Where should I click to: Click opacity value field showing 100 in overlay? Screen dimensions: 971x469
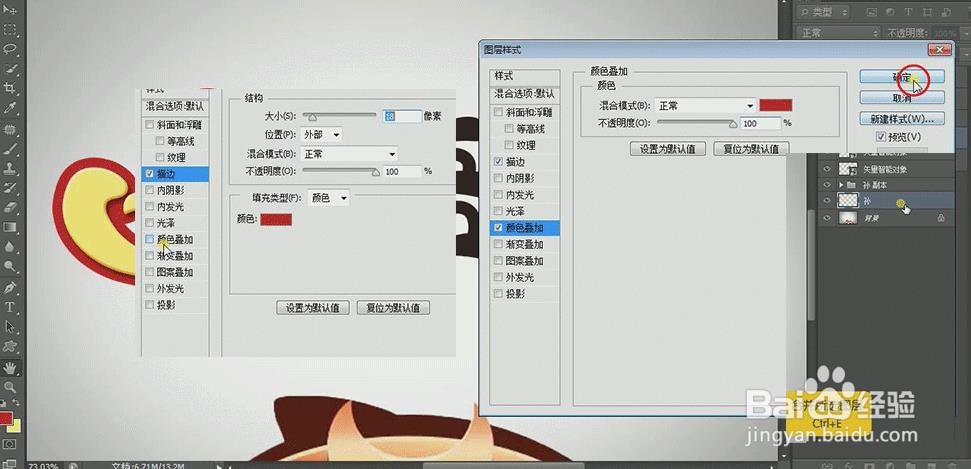click(x=761, y=123)
